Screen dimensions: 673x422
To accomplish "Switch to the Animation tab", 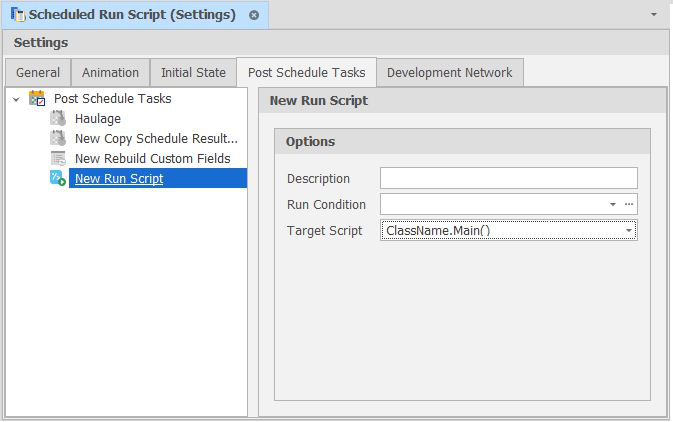I will pyautogui.click(x=110, y=73).
